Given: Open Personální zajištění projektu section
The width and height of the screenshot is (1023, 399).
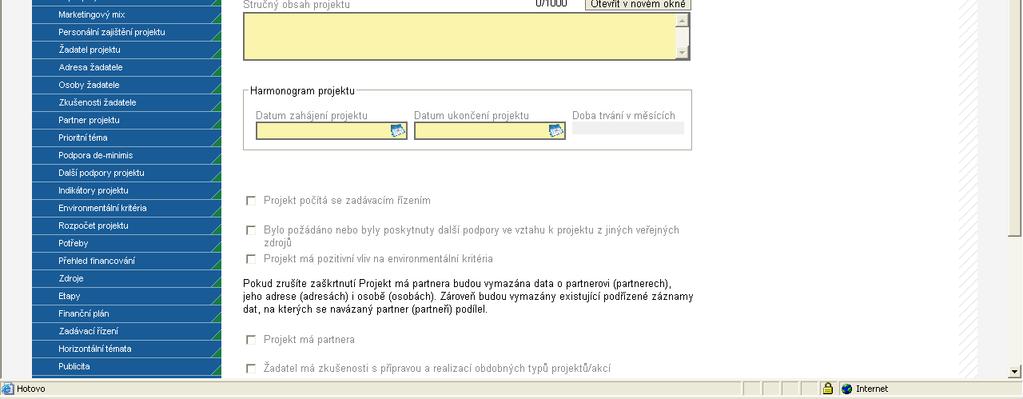Looking at the screenshot, I should pos(127,32).
